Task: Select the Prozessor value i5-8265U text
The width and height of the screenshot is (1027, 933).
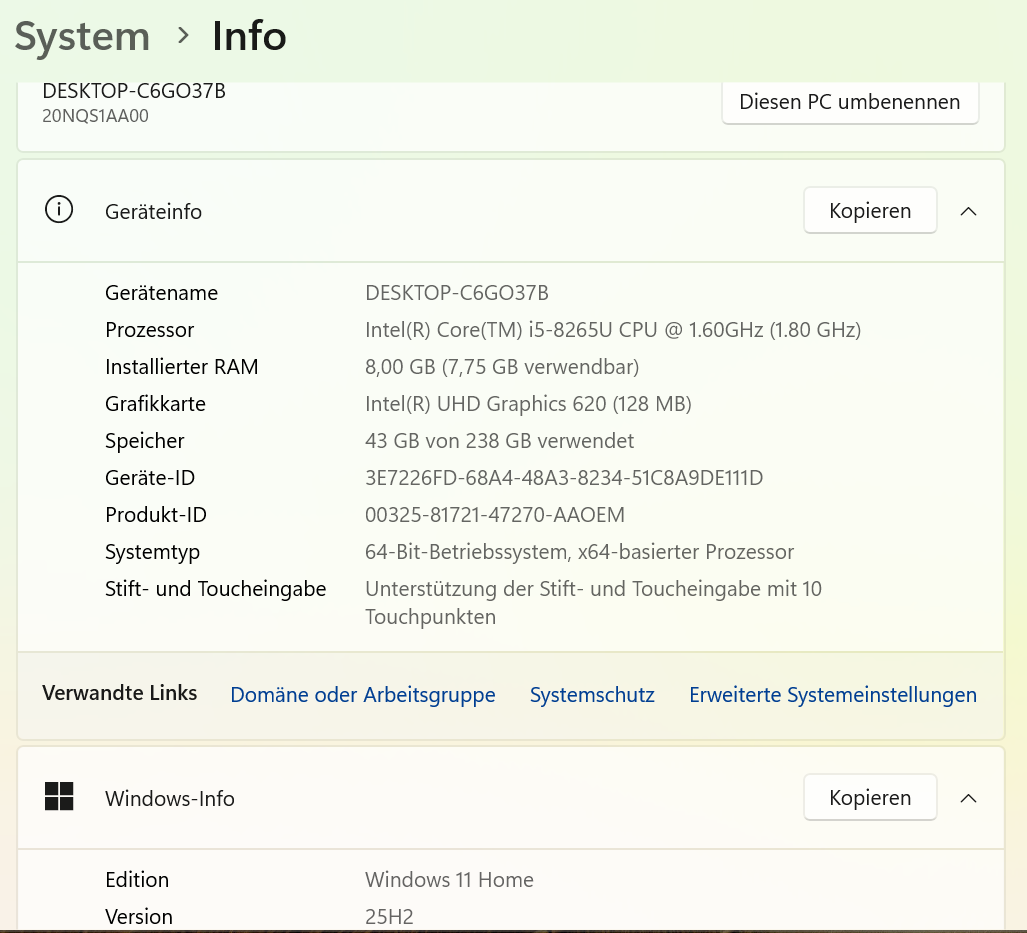Action: pyautogui.click(x=612, y=330)
